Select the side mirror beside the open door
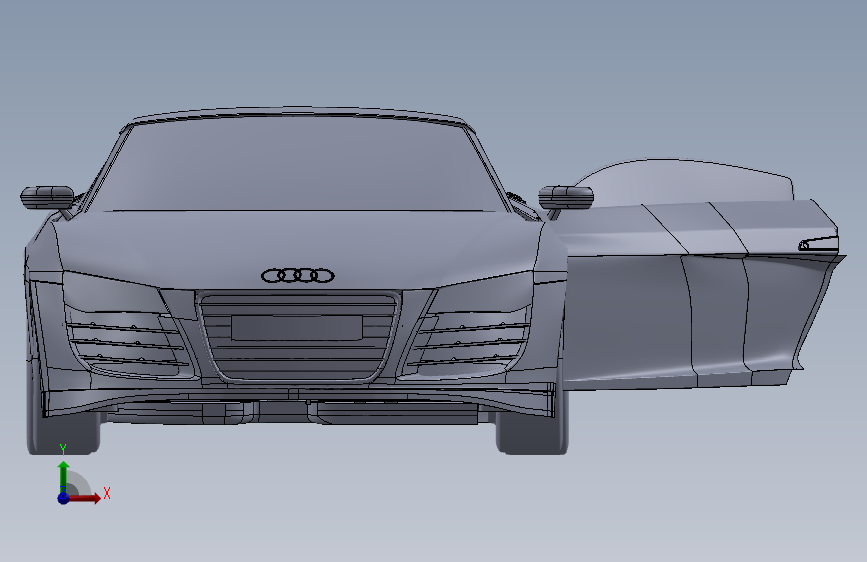The width and height of the screenshot is (867, 562). click(x=566, y=197)
